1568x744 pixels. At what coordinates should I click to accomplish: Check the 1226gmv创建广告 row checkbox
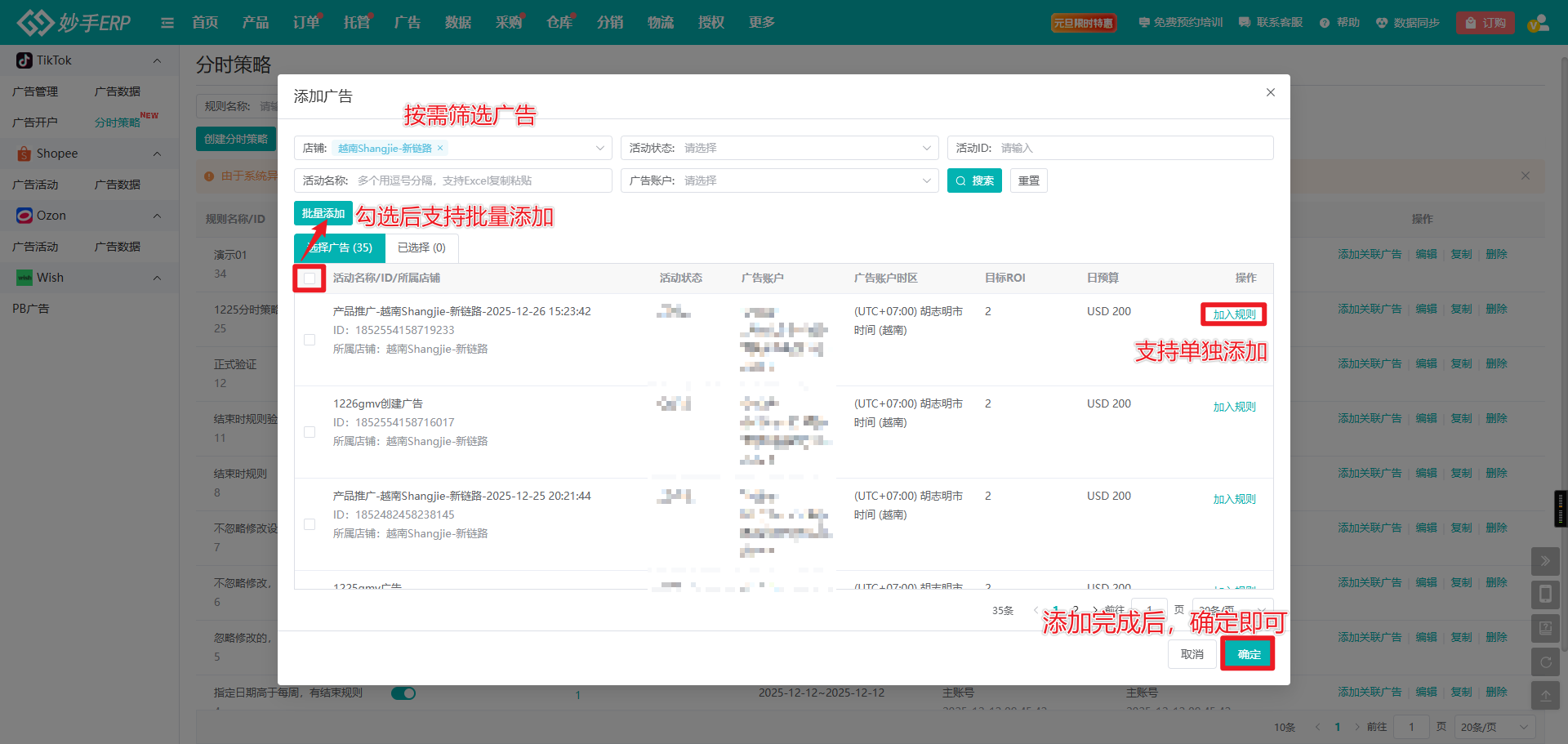point(310,432)
